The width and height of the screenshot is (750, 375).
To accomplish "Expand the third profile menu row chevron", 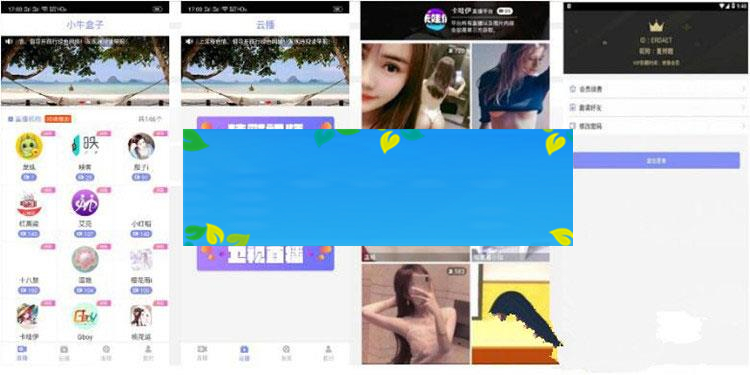I will pos(743,126).
